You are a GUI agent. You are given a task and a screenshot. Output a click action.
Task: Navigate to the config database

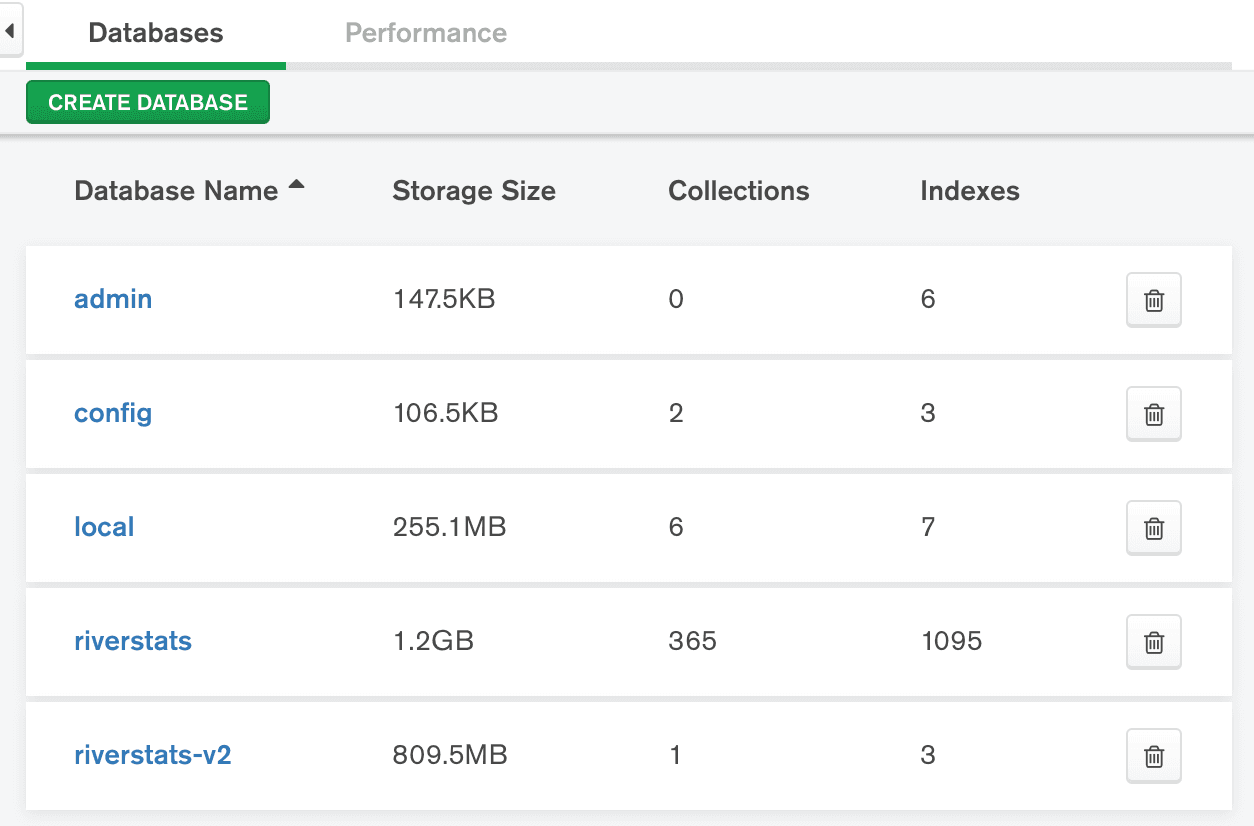click(x=112, y=413)
